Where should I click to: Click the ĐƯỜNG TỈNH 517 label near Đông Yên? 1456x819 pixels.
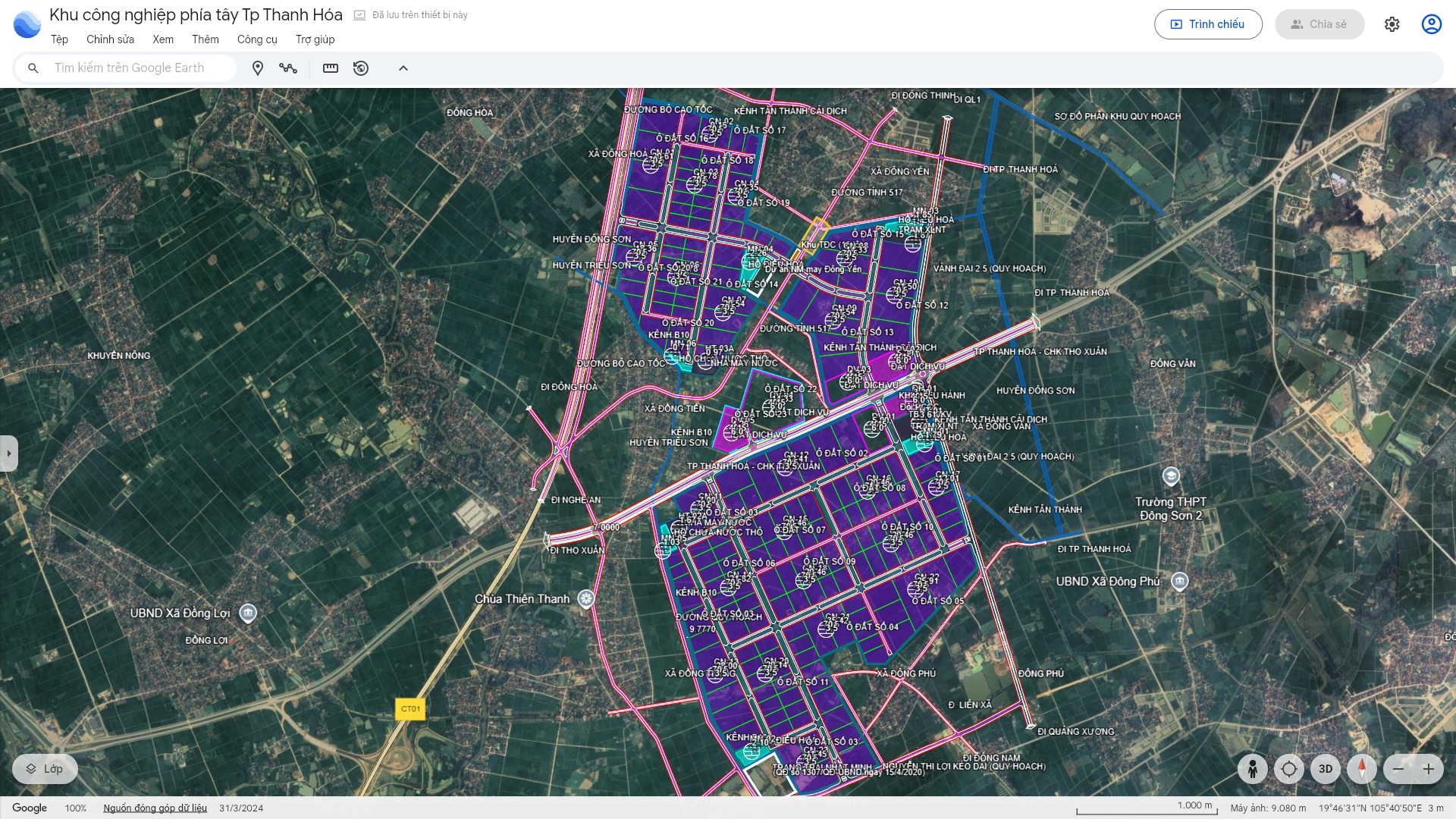point(867,193)
